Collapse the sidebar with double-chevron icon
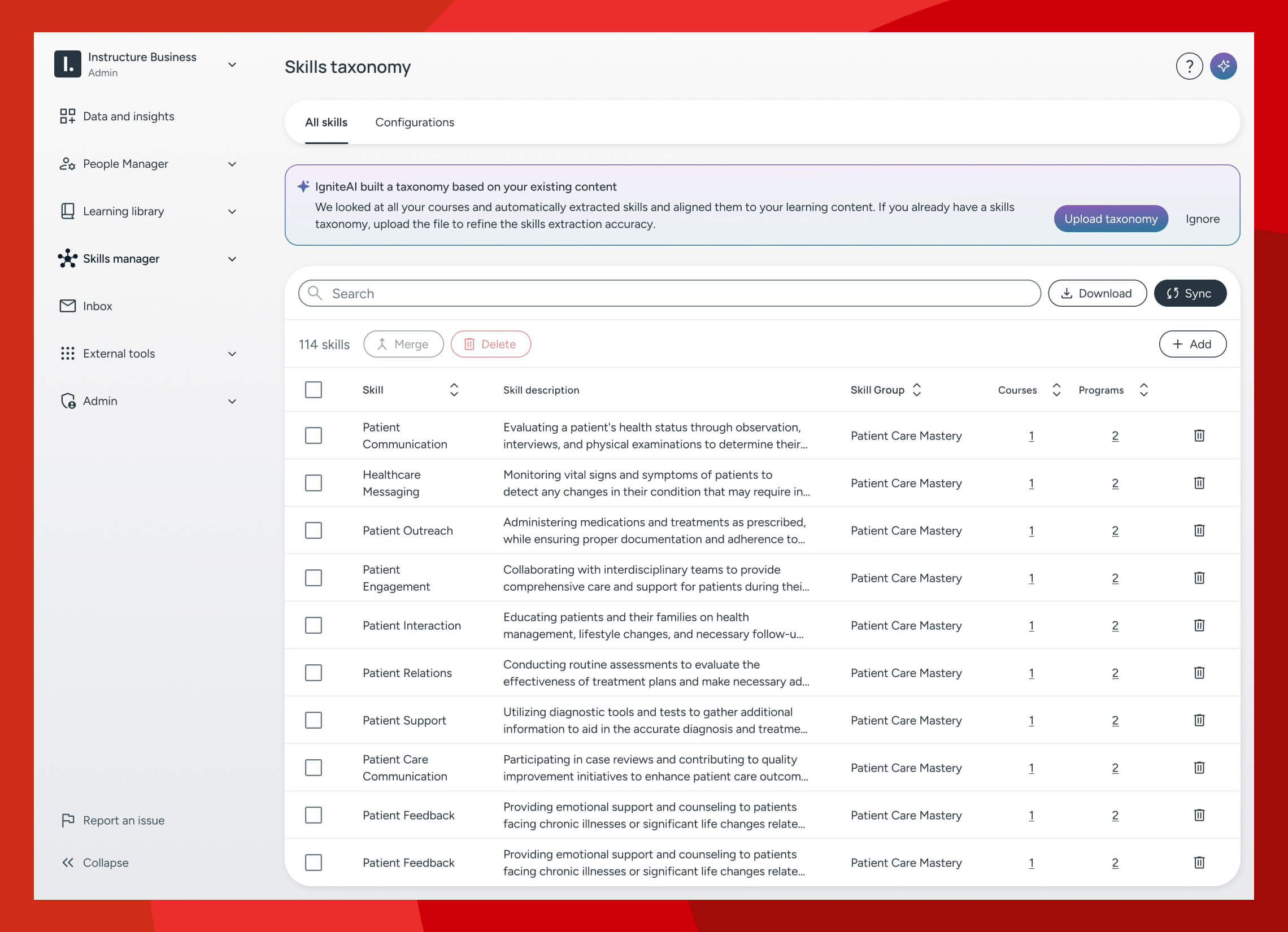Screen dimensions: 1288x932 (68, 863)
